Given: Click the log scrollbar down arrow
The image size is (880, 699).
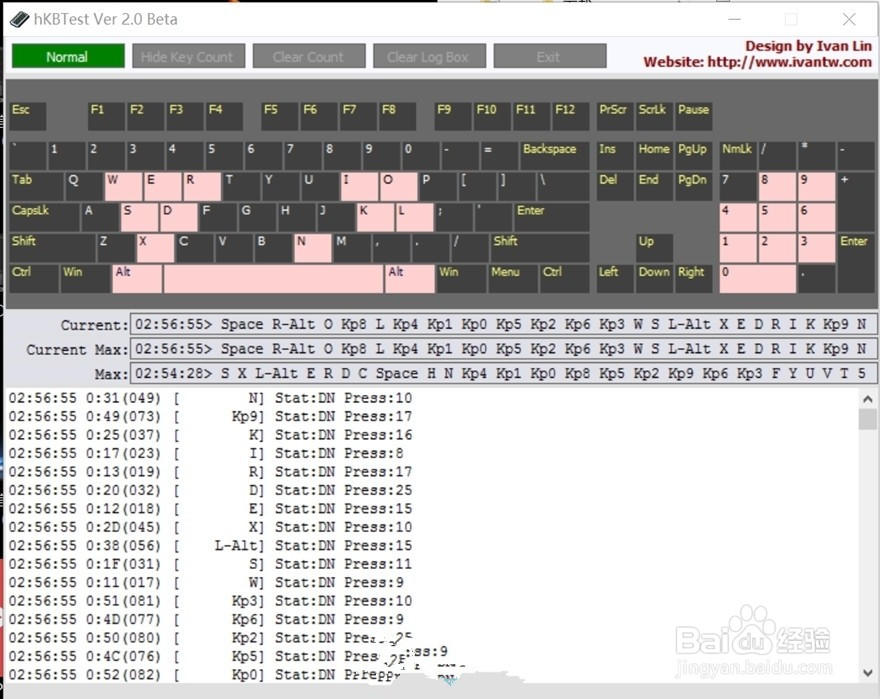Looking at the screenshot, I should [868, 673].
